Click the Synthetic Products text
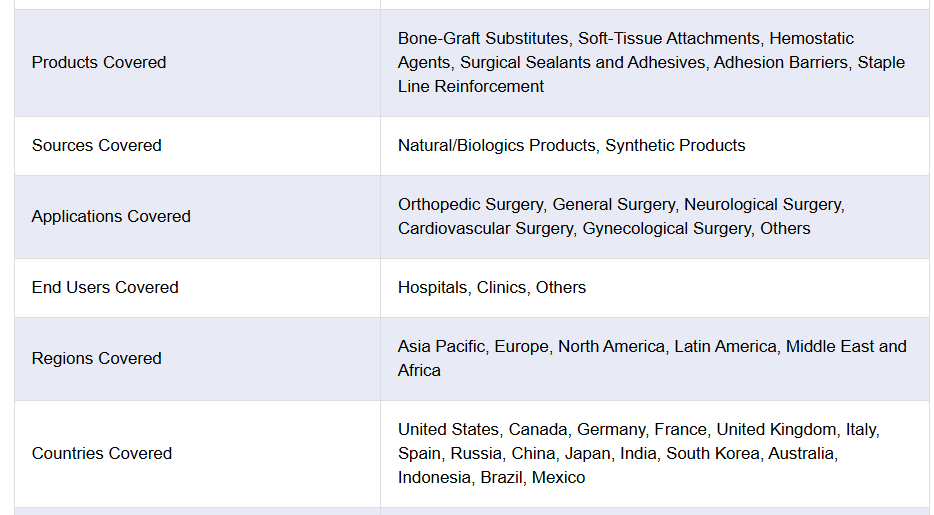Screen dimensions: 934x515 pyautogui.click(x=675, y=145)
